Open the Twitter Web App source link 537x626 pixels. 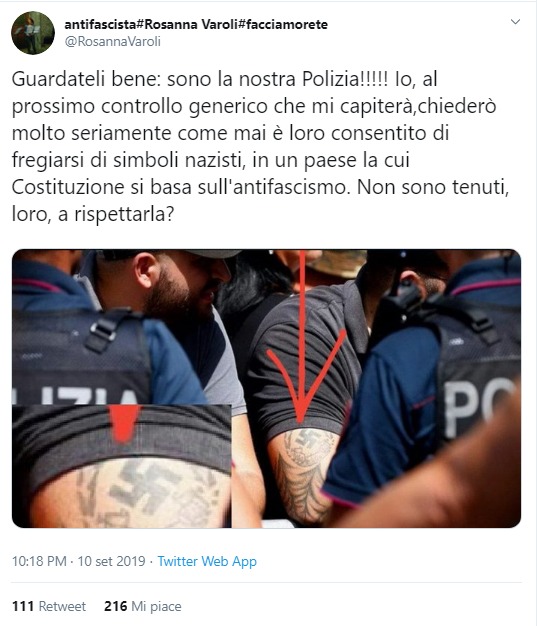tap(207, 561)
